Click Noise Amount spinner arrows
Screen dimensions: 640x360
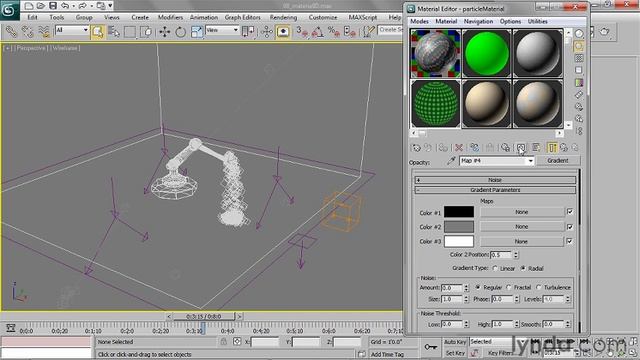point(467,288)
